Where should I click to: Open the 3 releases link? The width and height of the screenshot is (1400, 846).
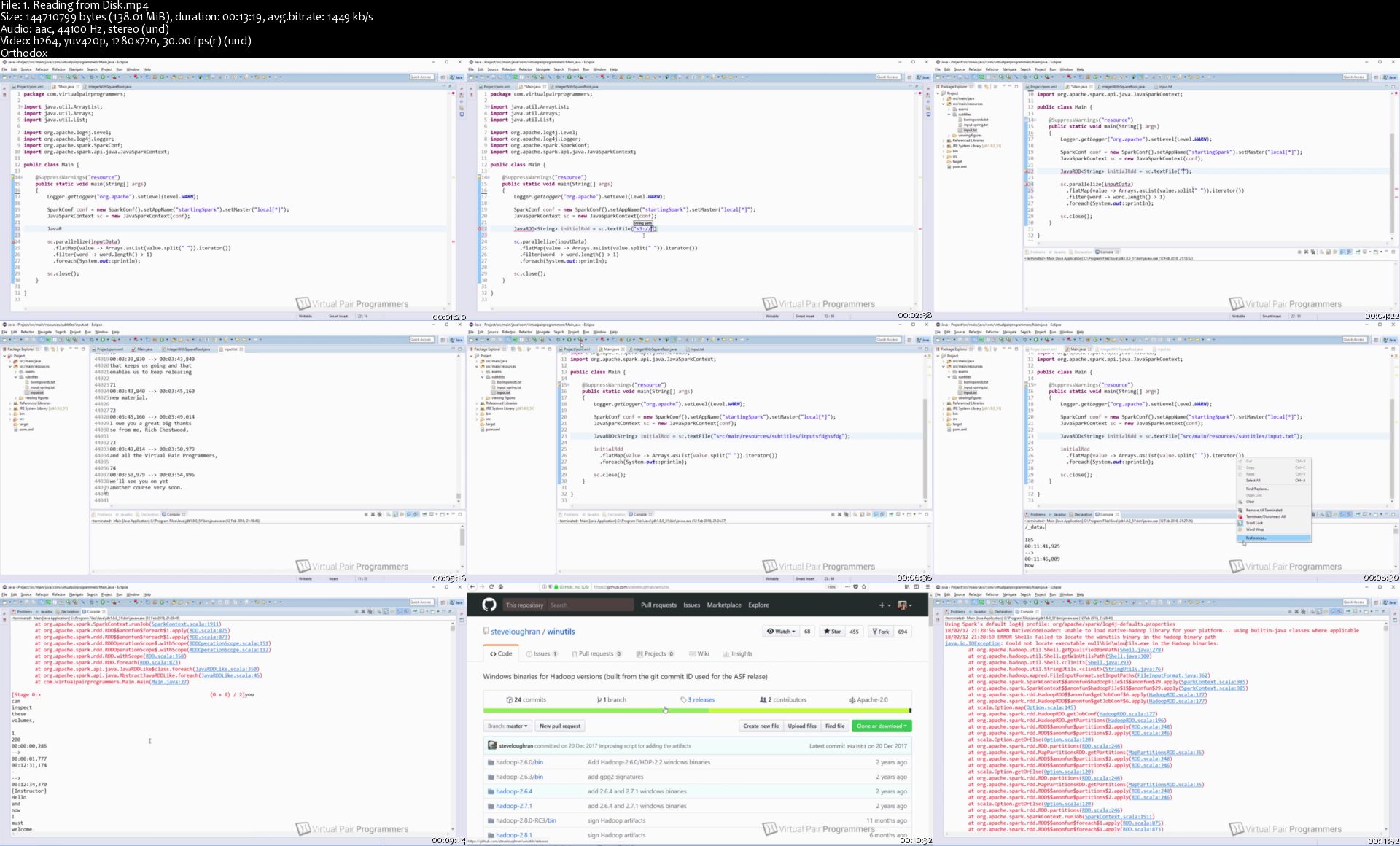(x=698, y=699)
